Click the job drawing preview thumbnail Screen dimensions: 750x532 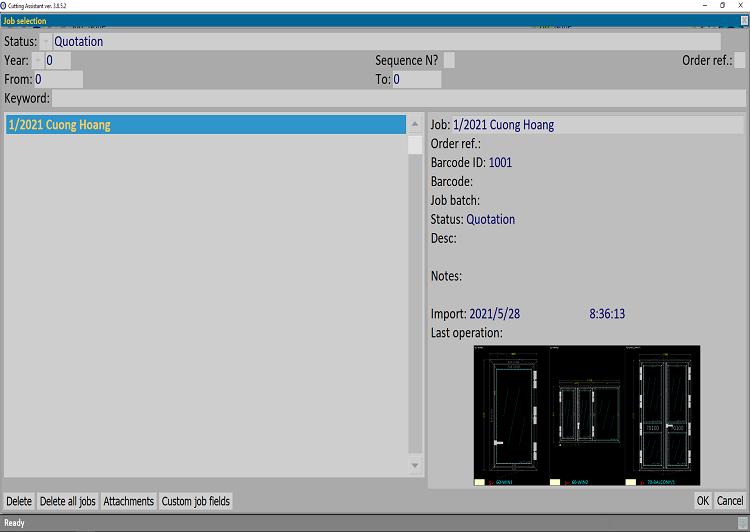(587, 415)
